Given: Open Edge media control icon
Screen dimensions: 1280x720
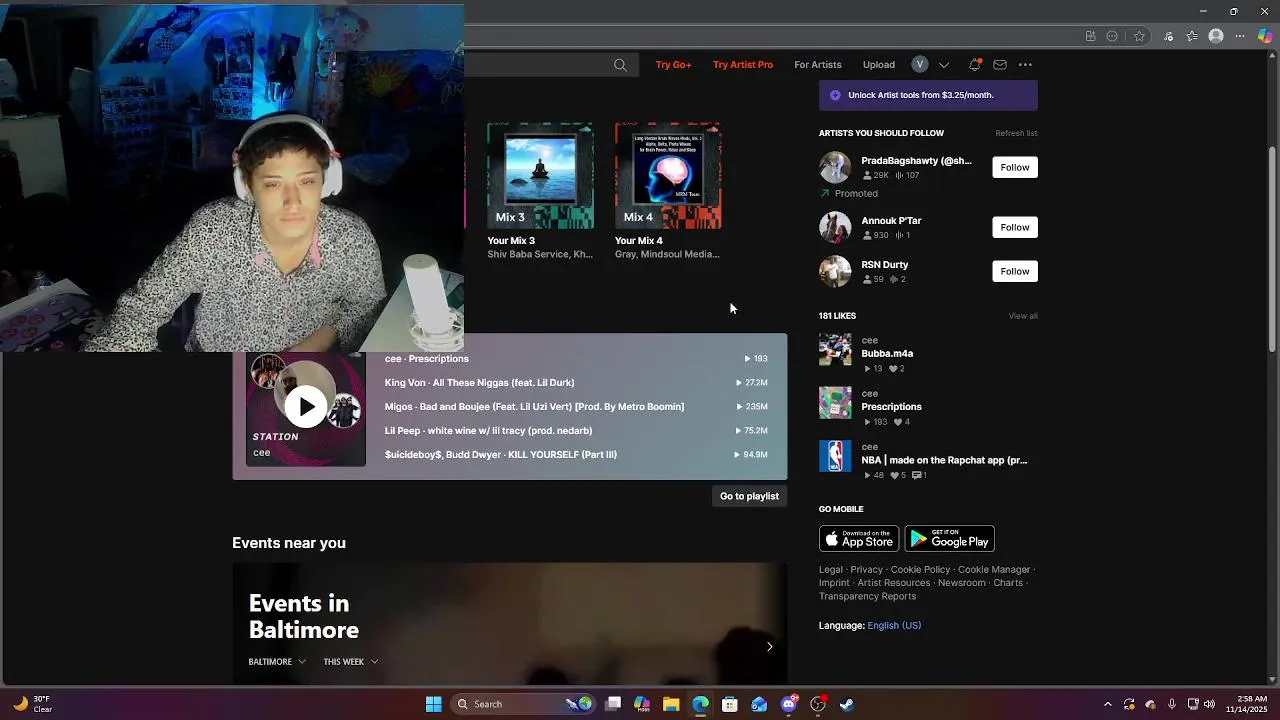Looking at the screenshot, I should [1168, 36].
